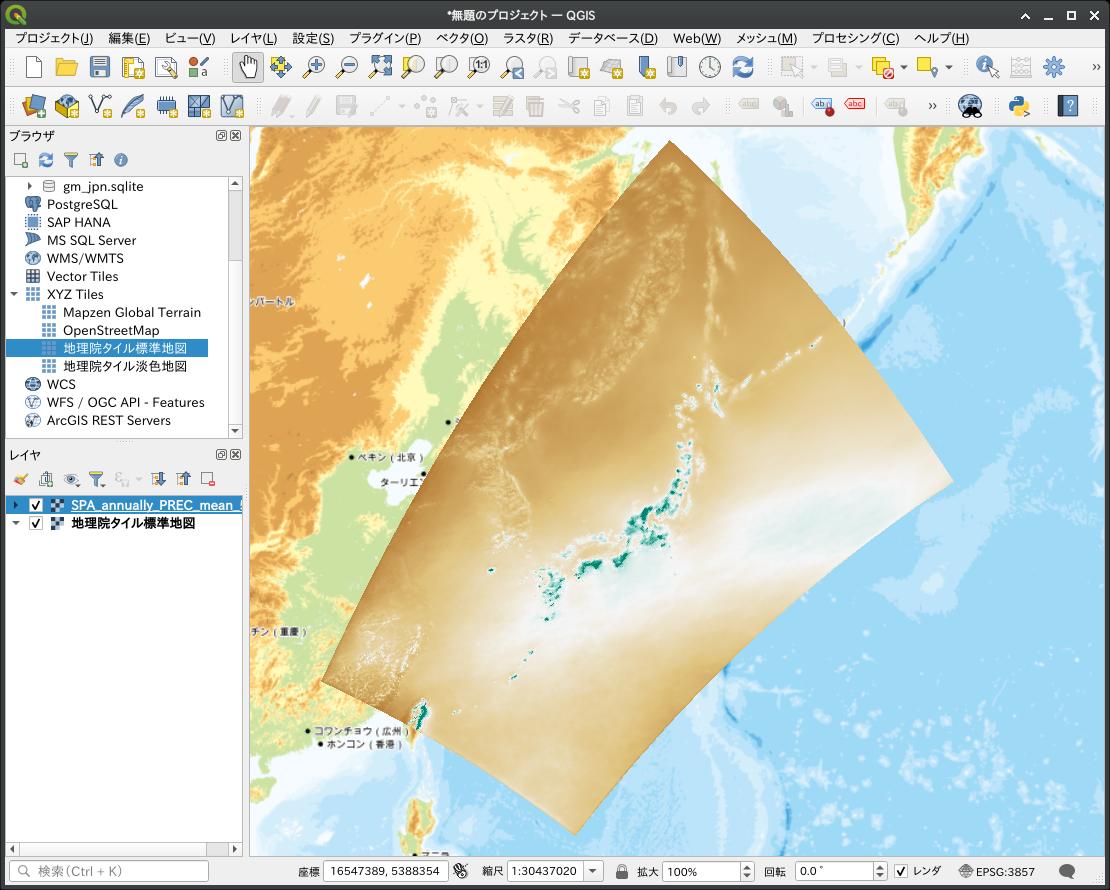Refresh the map canvas

point(743,67)
